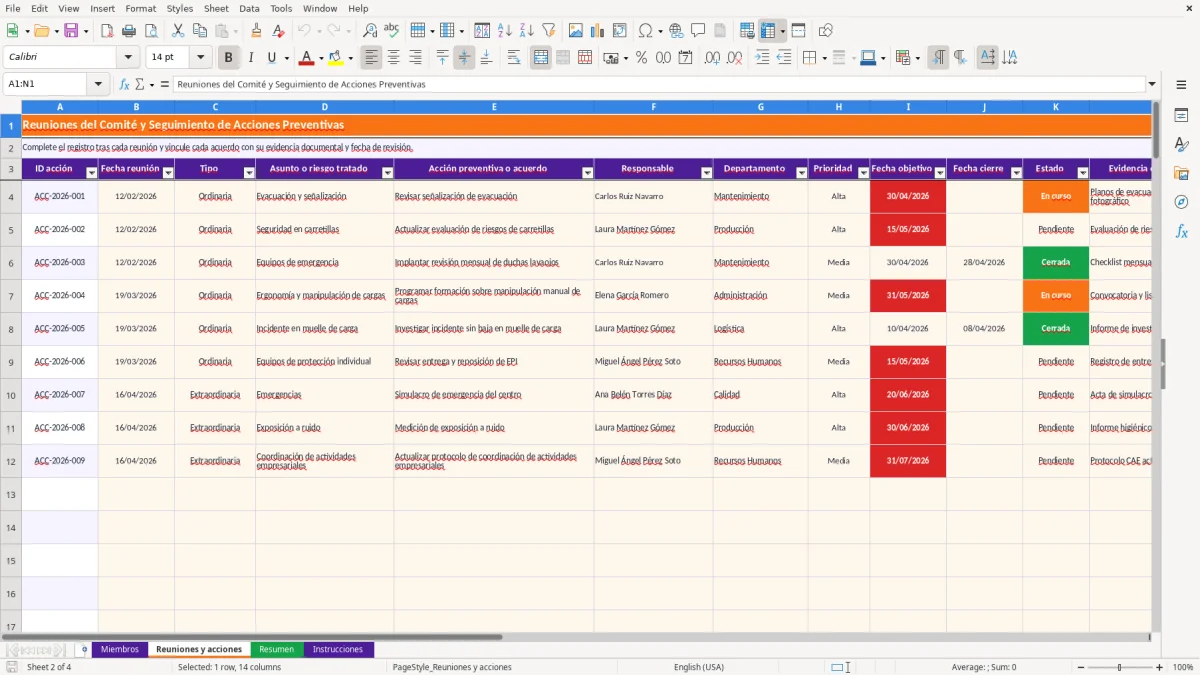Click the AutoFilter funnel icon
The height and width of the screenshot is (675, 1200).
coord(548,31)
